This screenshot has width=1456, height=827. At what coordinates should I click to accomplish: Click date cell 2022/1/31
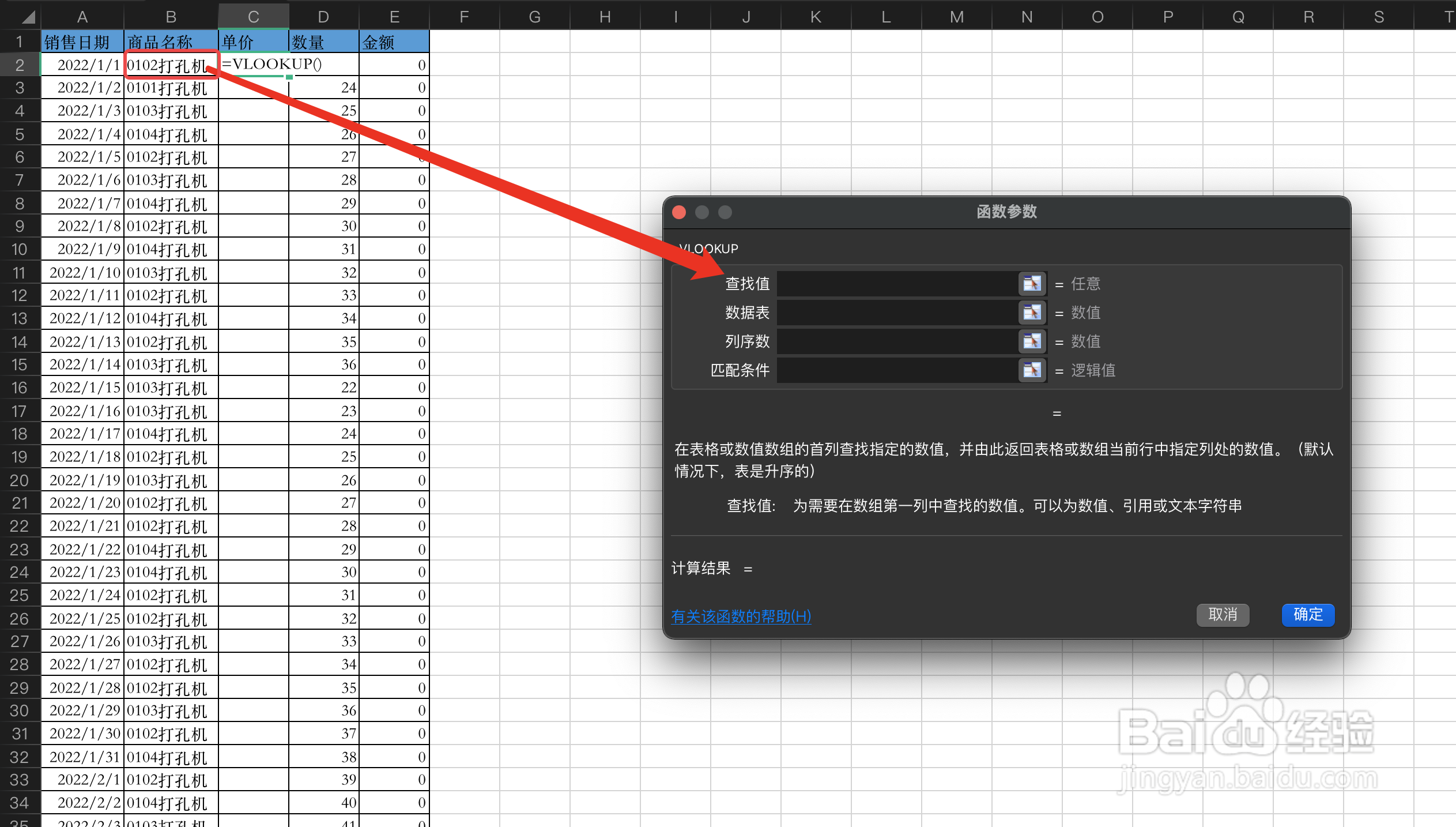tap(82, 757)
